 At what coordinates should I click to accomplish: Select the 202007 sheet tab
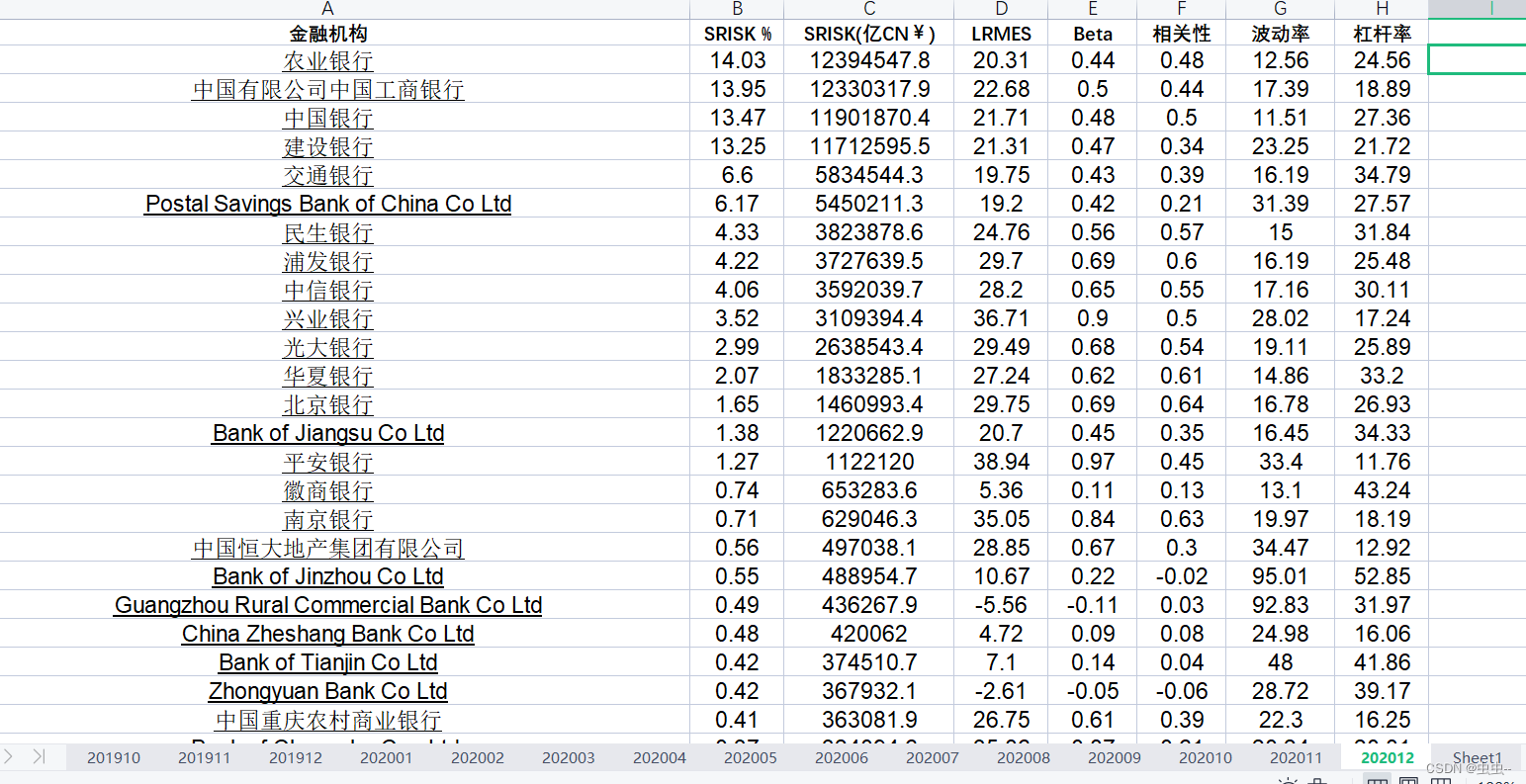tap(933, 758)
